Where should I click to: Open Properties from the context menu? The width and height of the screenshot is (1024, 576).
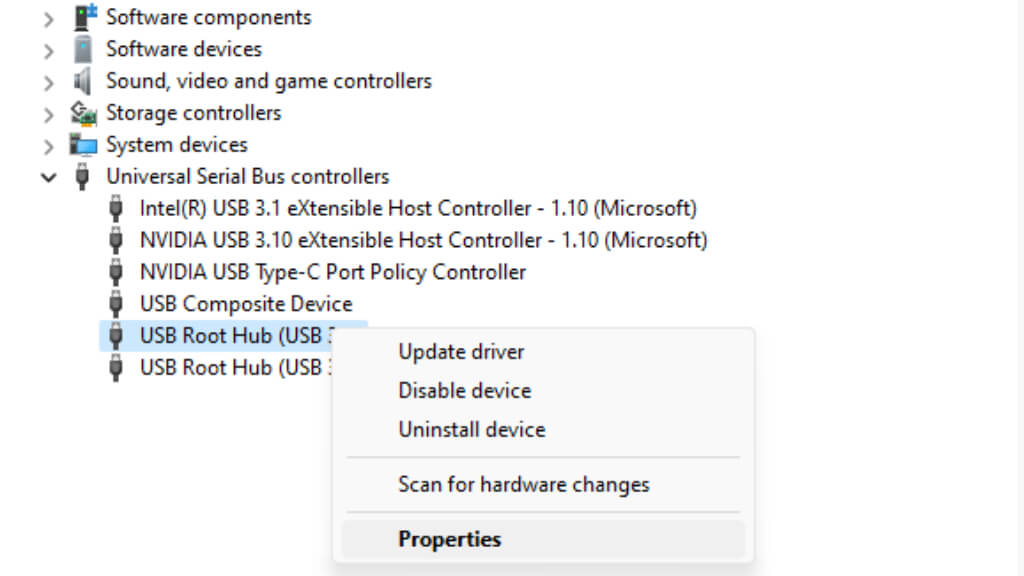pyautogui.click(x=449, y=540)
